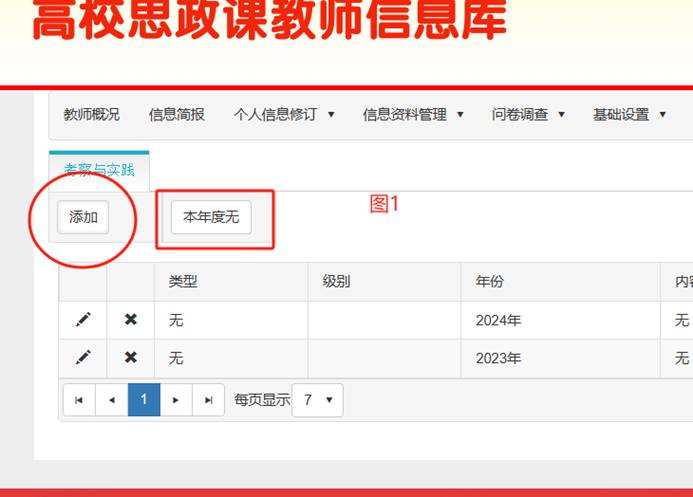The height and width of the screenshot is (497, 693).
Task: Open the 教师概况 menu item
Action: pos(91,115)
